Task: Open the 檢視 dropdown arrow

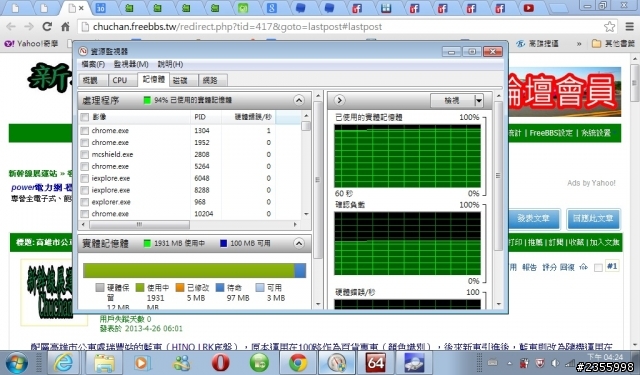Action: [479, 100]
